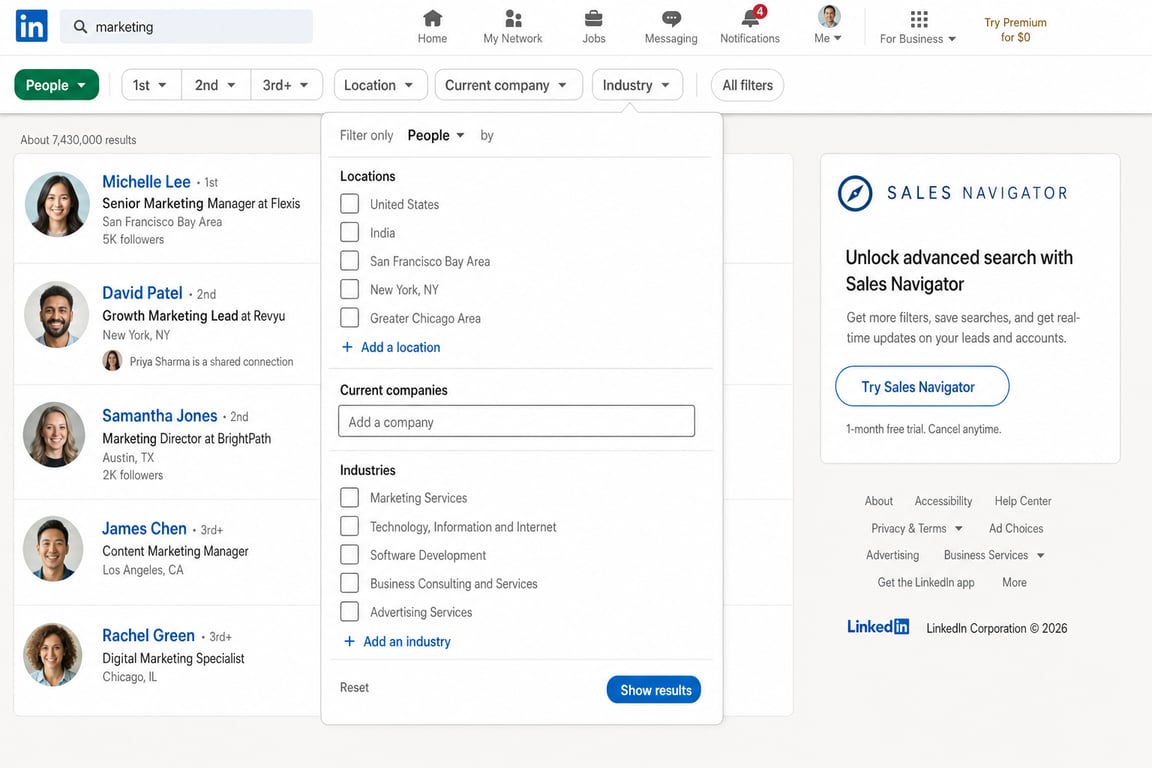Image resolution: width=1152 pixels, height=768 pixels.
Task: Click Try Premium for $0 link
Action: [1015, 30]
